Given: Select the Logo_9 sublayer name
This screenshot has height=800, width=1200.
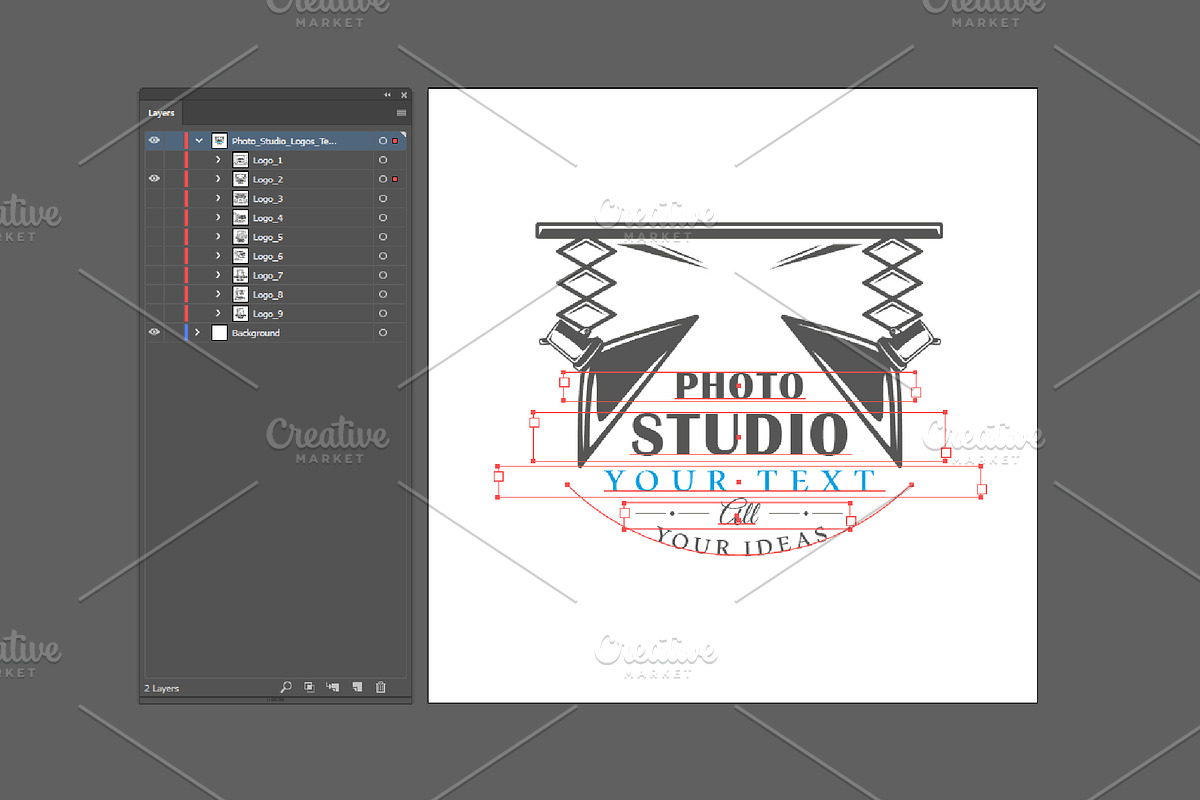Looking at the screenshot, I should (267, 314).
